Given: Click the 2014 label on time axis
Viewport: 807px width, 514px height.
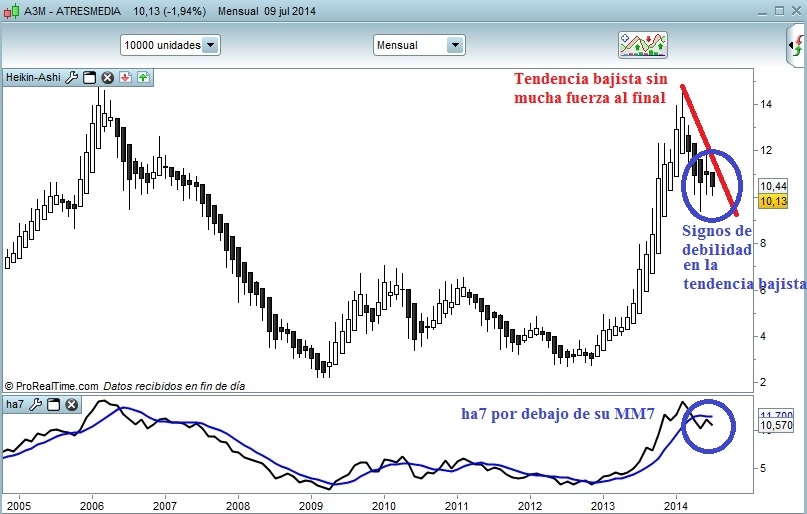Looking at the screenshot, I should 676,506.
